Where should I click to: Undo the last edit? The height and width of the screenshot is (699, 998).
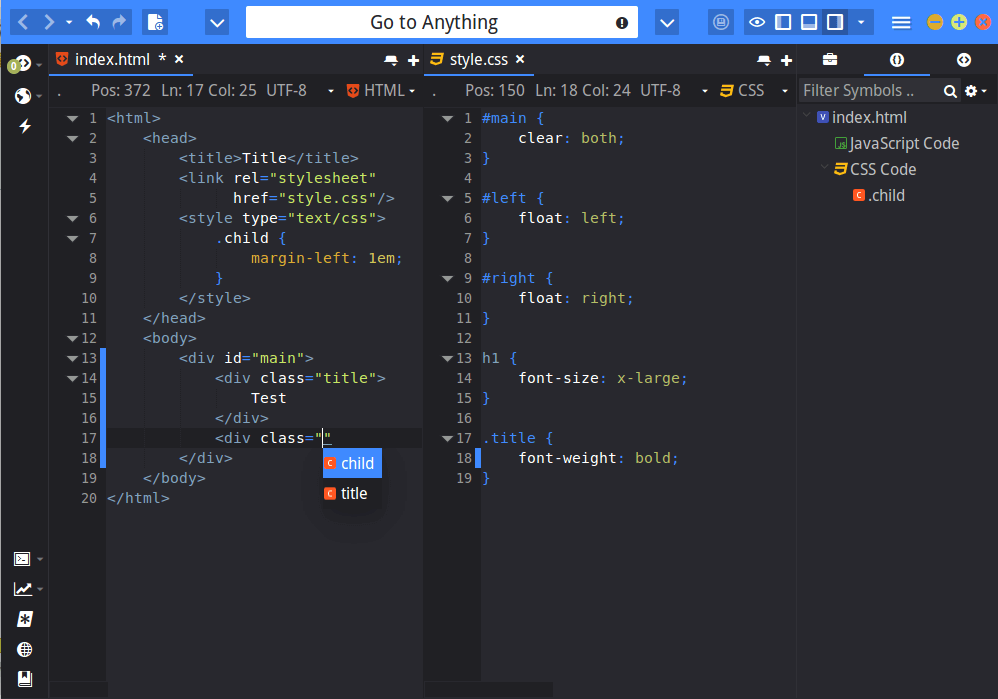click(94, 22)
